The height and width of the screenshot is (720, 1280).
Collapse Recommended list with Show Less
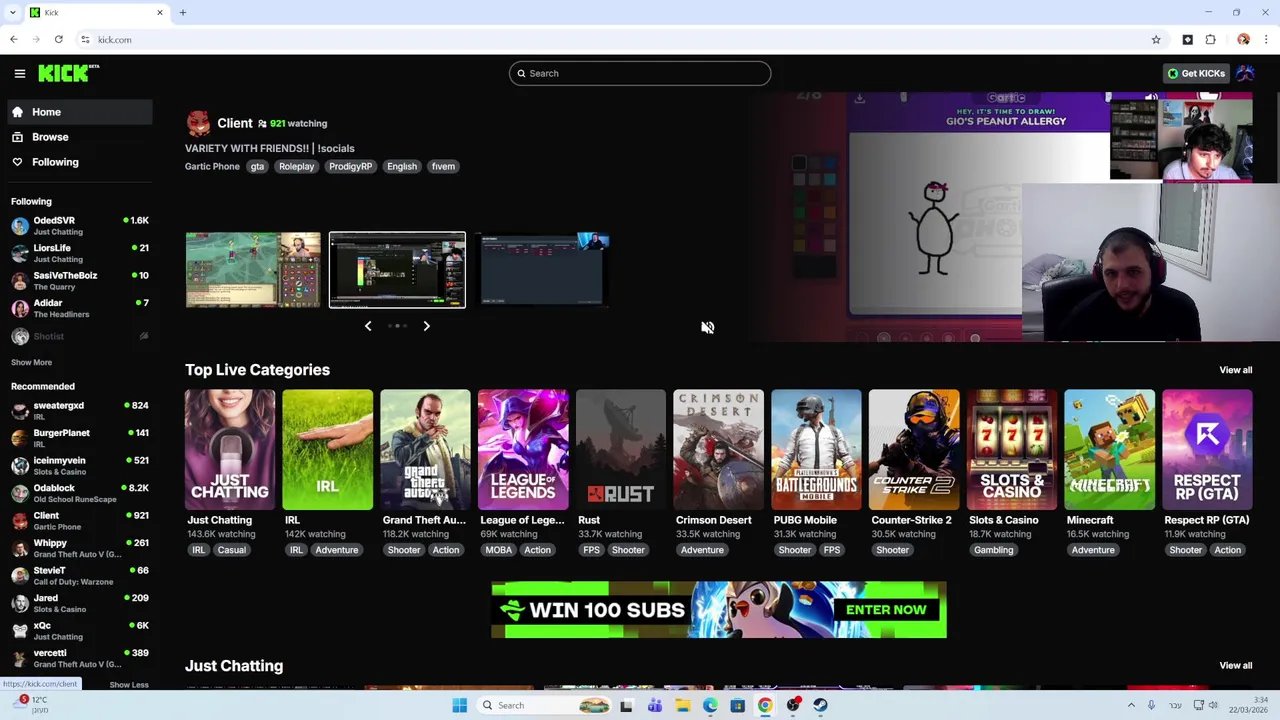(128, 685)
